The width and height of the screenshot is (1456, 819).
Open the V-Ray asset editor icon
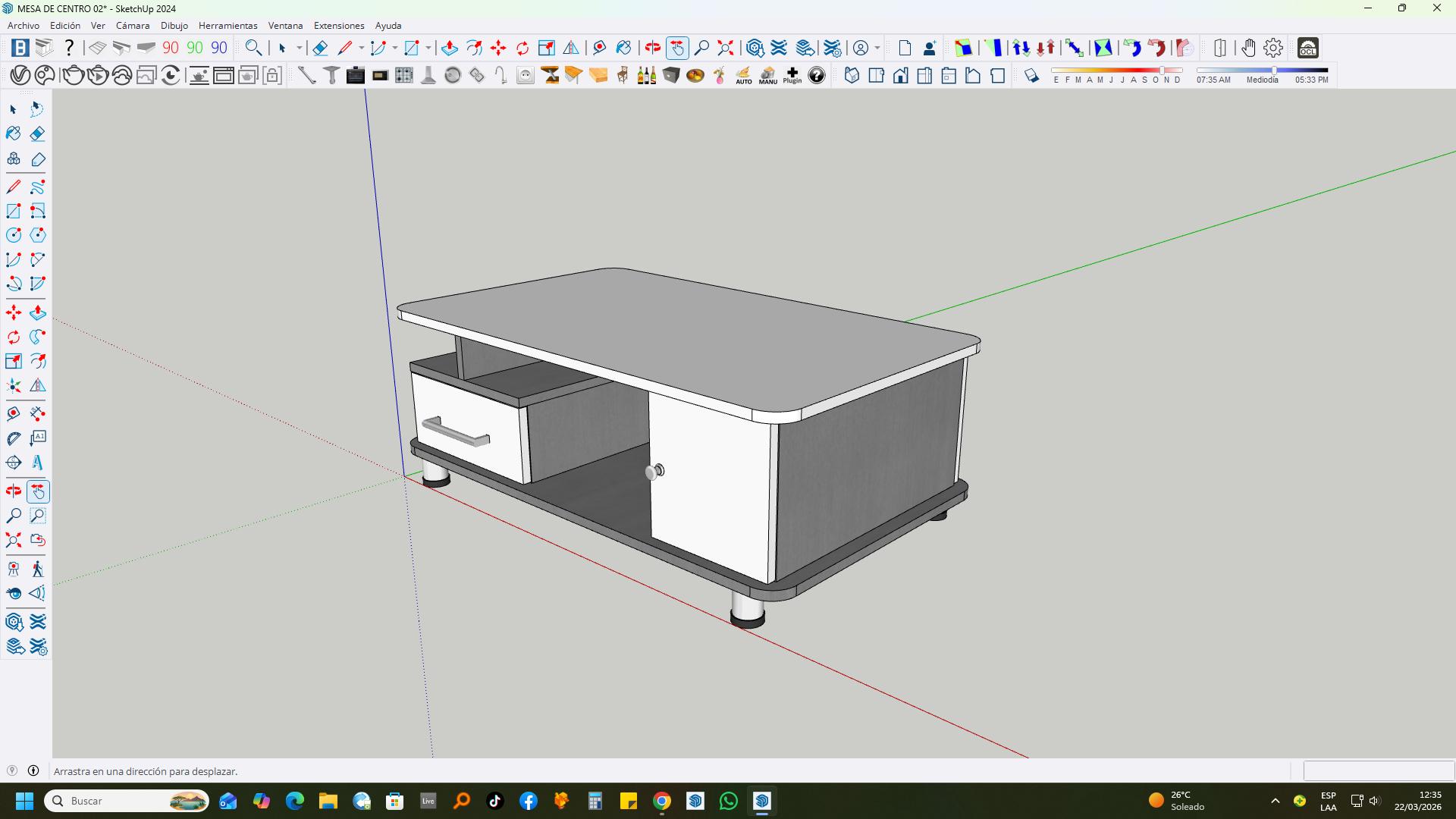coord(20,75)
